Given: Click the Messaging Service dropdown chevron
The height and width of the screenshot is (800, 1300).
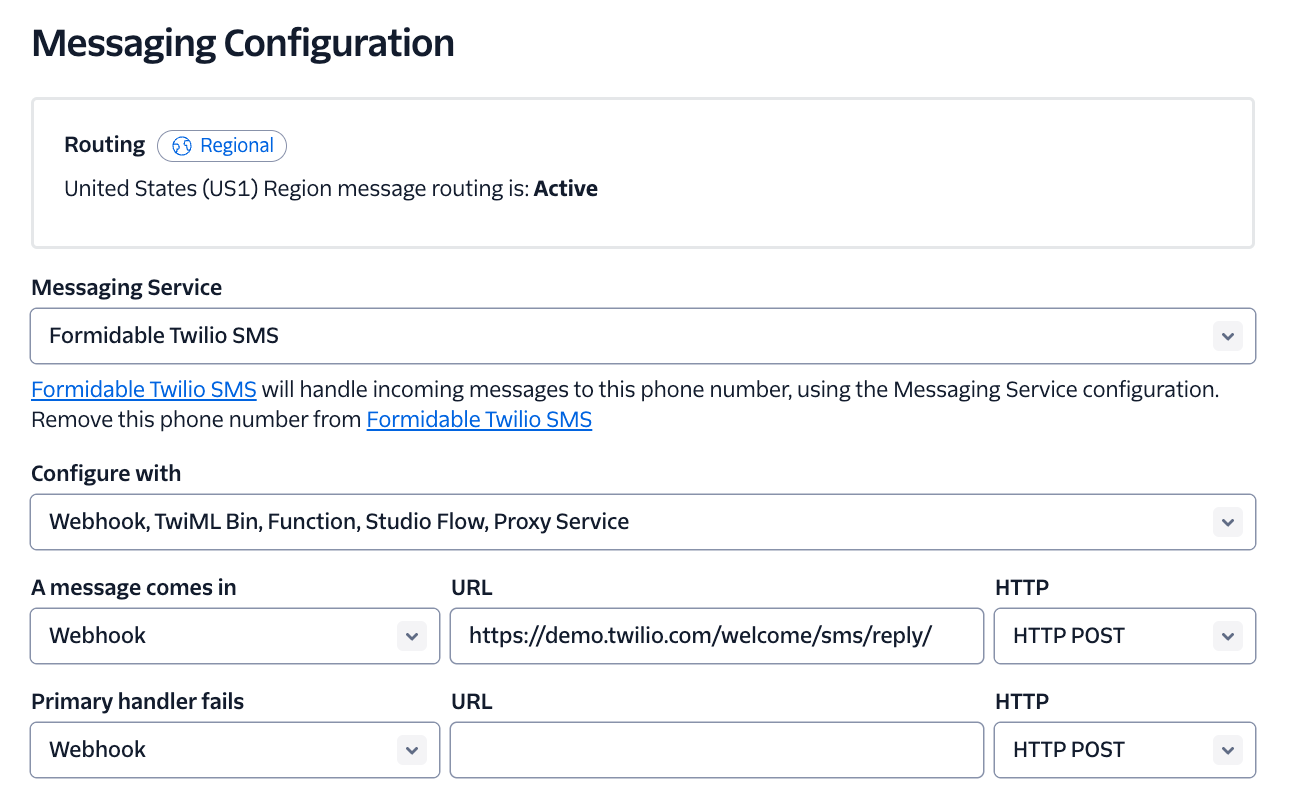Looking at the screenshot, I should (1228, 336).
